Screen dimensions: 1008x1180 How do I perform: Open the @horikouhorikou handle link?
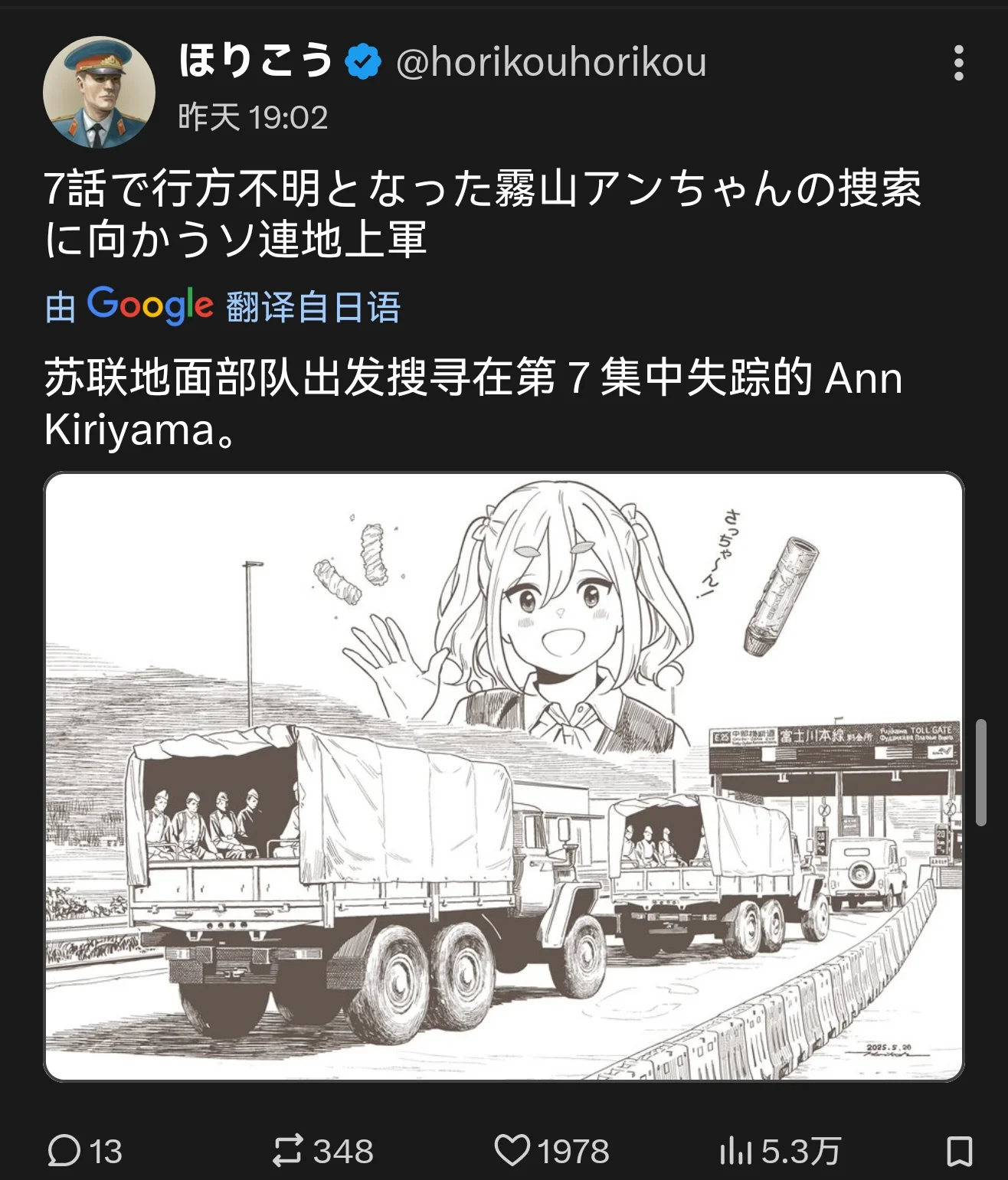(x=551, y=62)
